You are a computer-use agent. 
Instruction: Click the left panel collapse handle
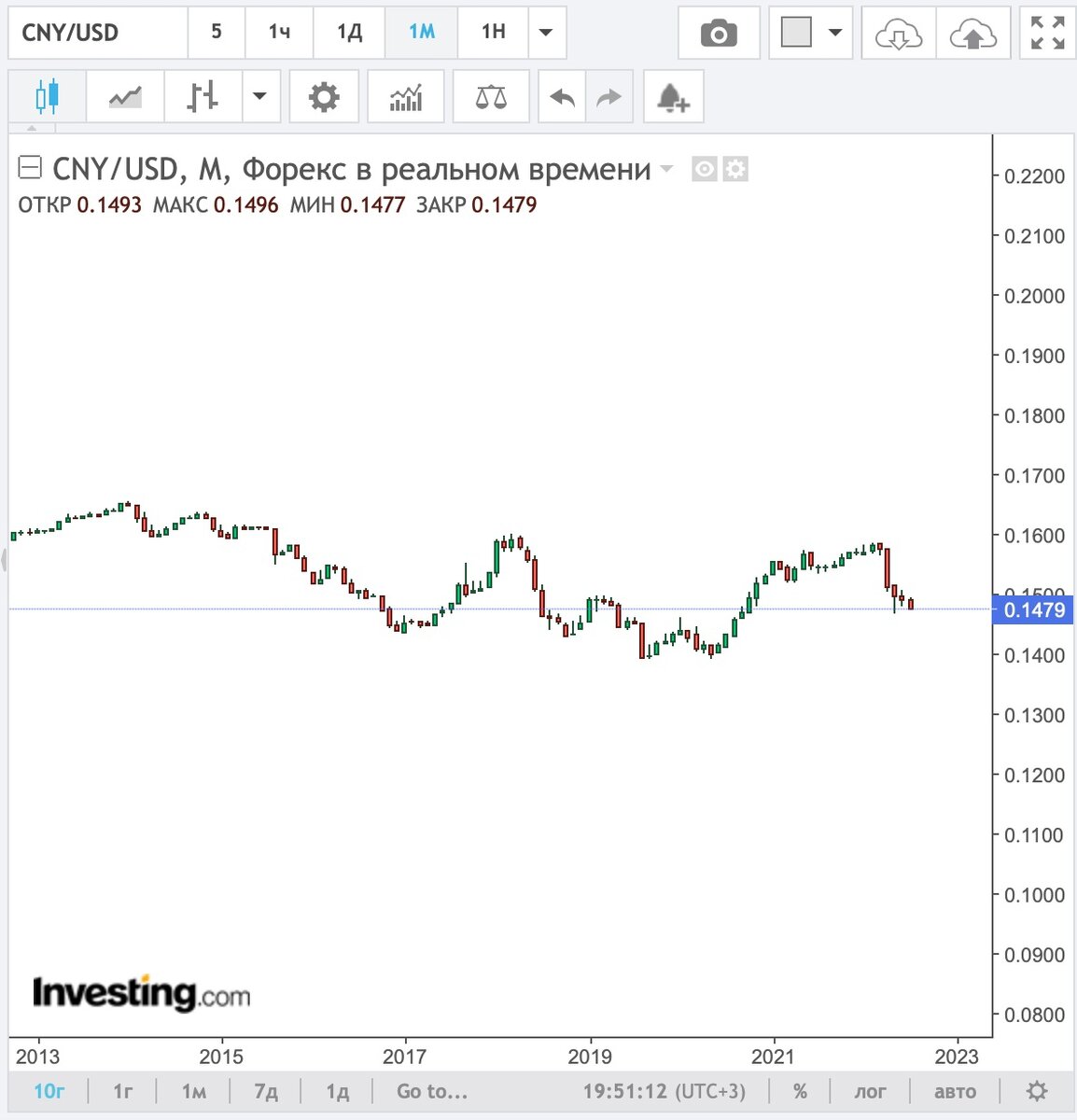(4, 561)
